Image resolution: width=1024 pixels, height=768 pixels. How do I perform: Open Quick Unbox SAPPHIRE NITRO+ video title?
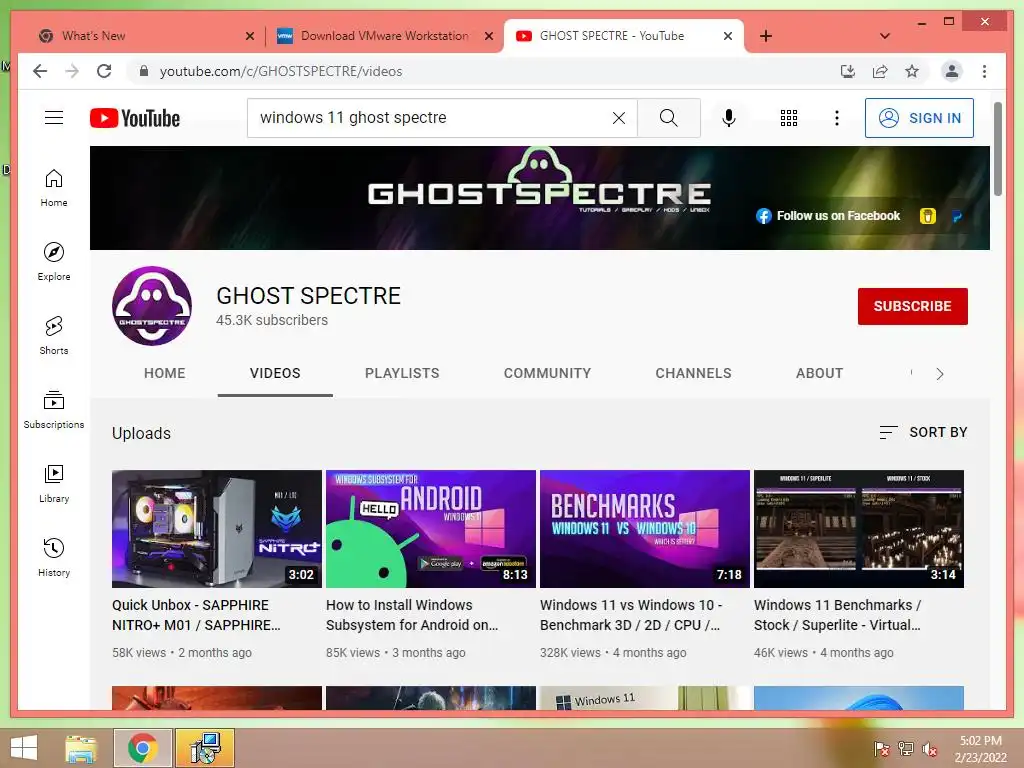[x=197, y=615]
